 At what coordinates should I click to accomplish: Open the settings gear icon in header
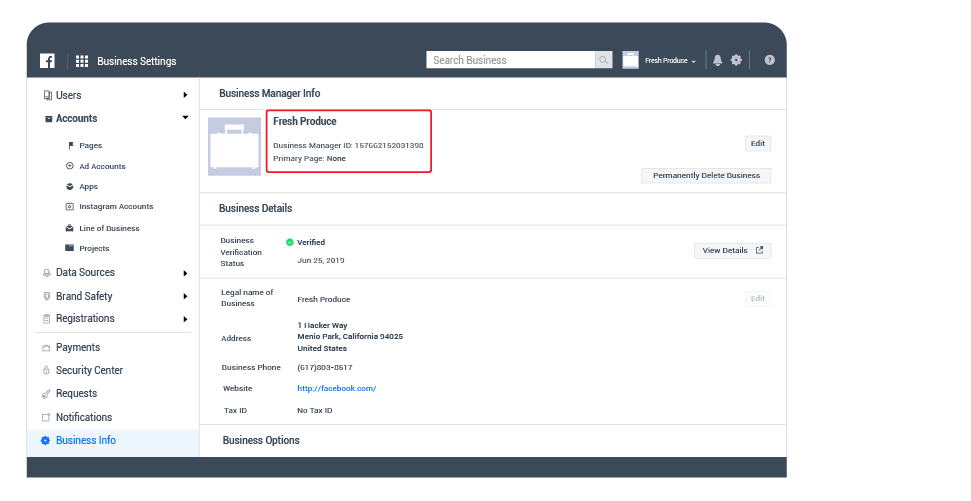(736, 60)
